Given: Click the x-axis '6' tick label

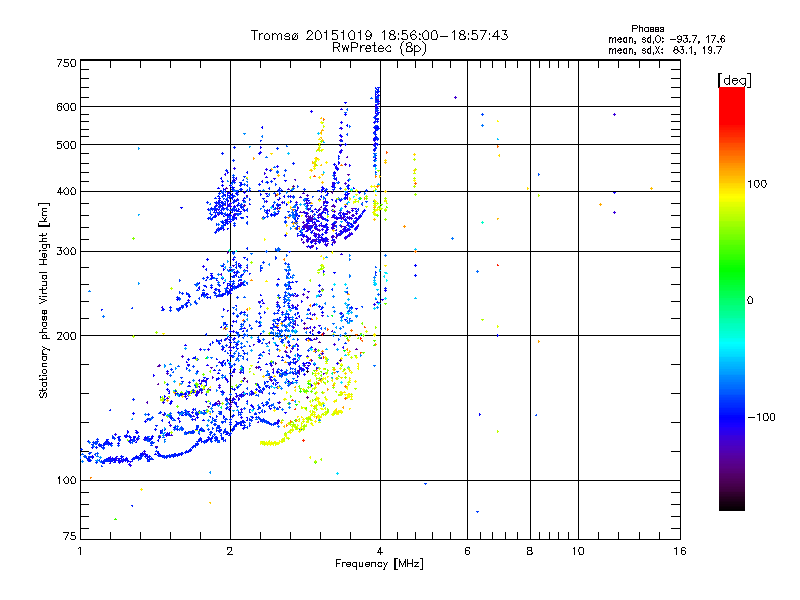Looking at the screenshot, I should coord(467,551).
